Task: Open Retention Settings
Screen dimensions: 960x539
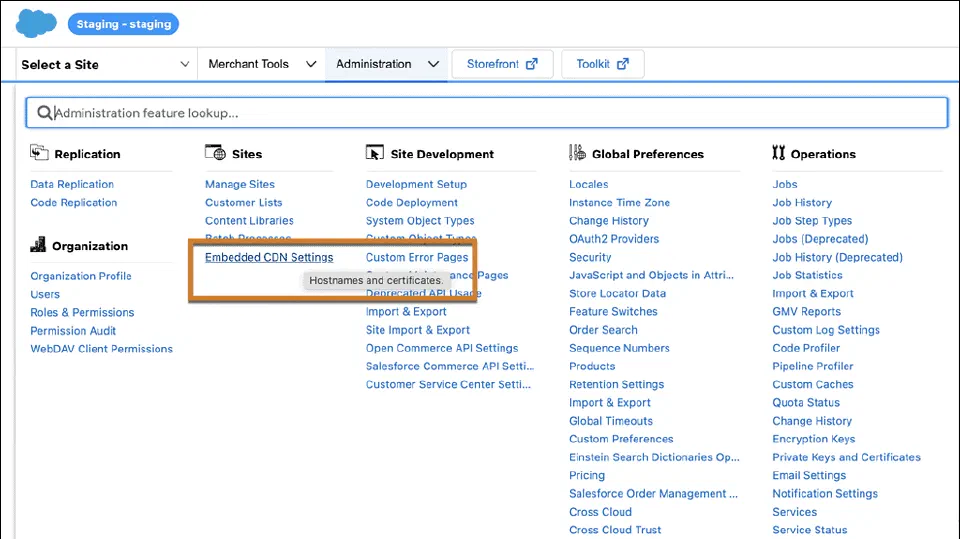Action: [x=617, y=385]
